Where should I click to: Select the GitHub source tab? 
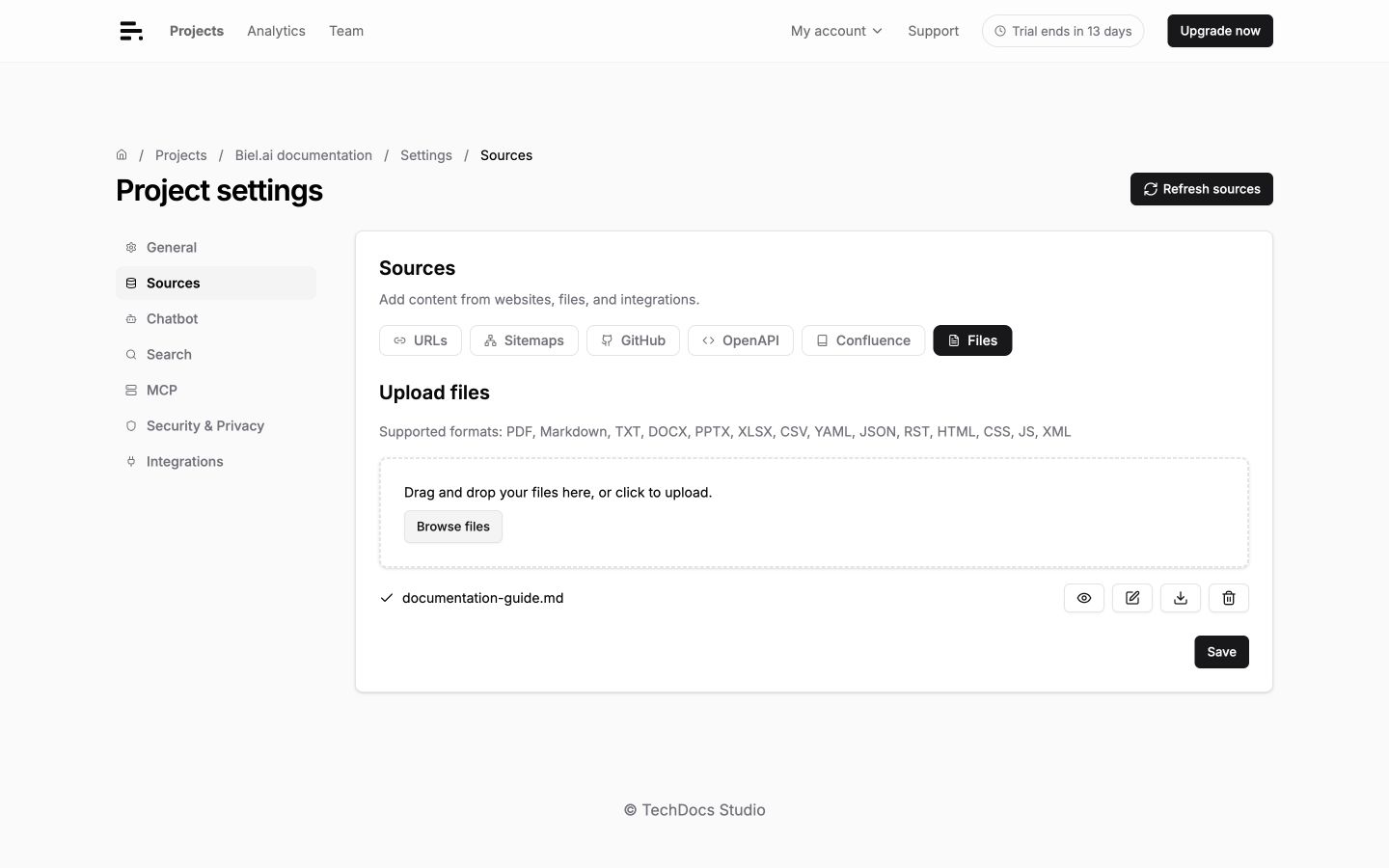click(633, 340)
